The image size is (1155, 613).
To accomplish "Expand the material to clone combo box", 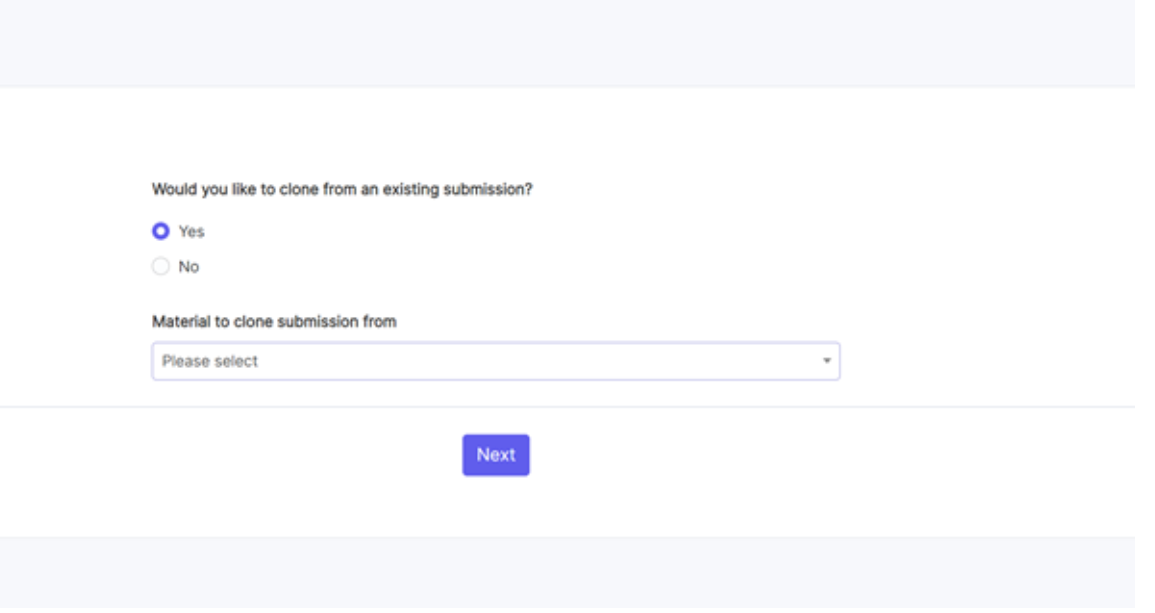I will [x=495, y=361].
